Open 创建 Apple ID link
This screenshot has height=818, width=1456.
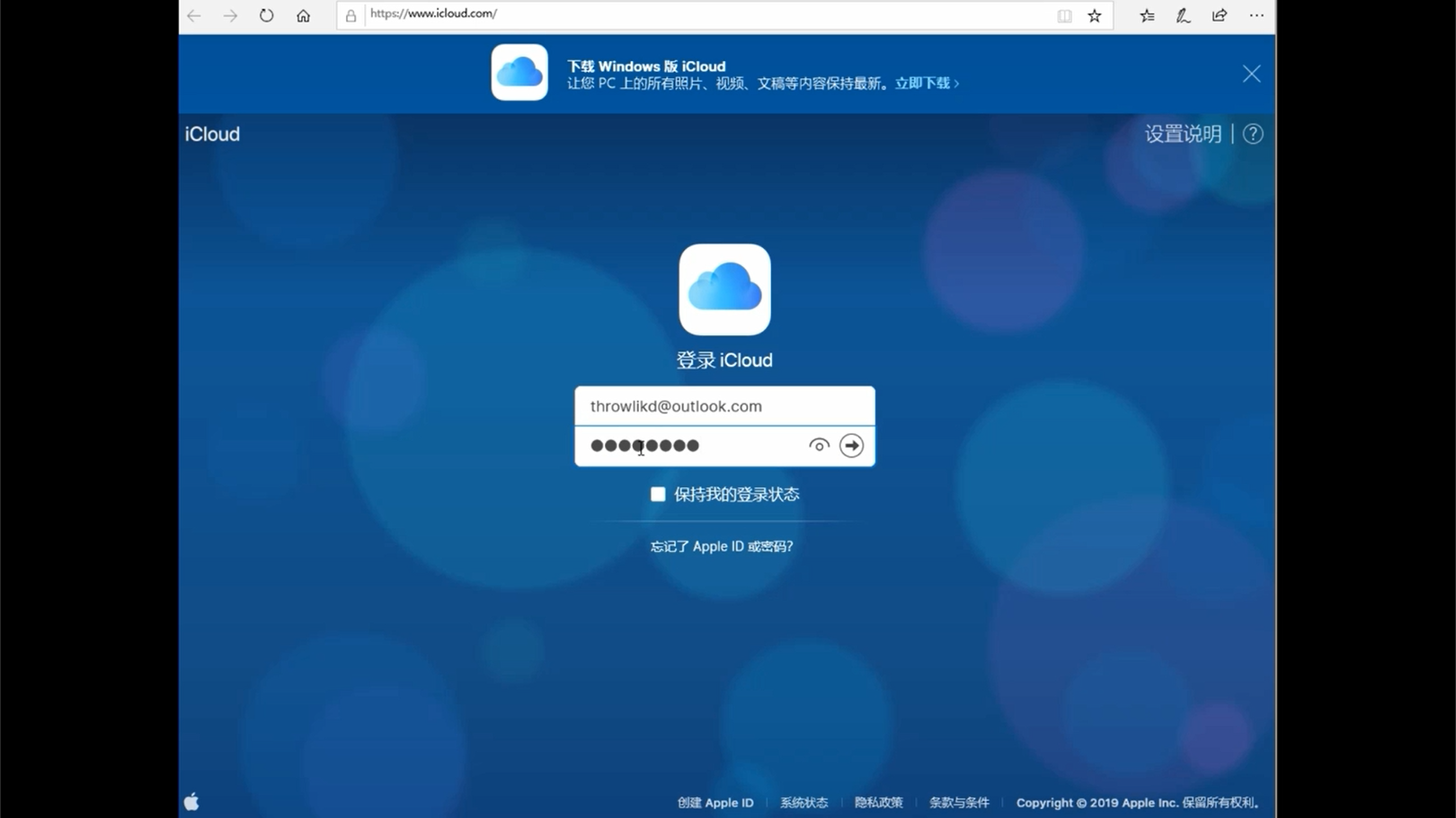(715, 803)
